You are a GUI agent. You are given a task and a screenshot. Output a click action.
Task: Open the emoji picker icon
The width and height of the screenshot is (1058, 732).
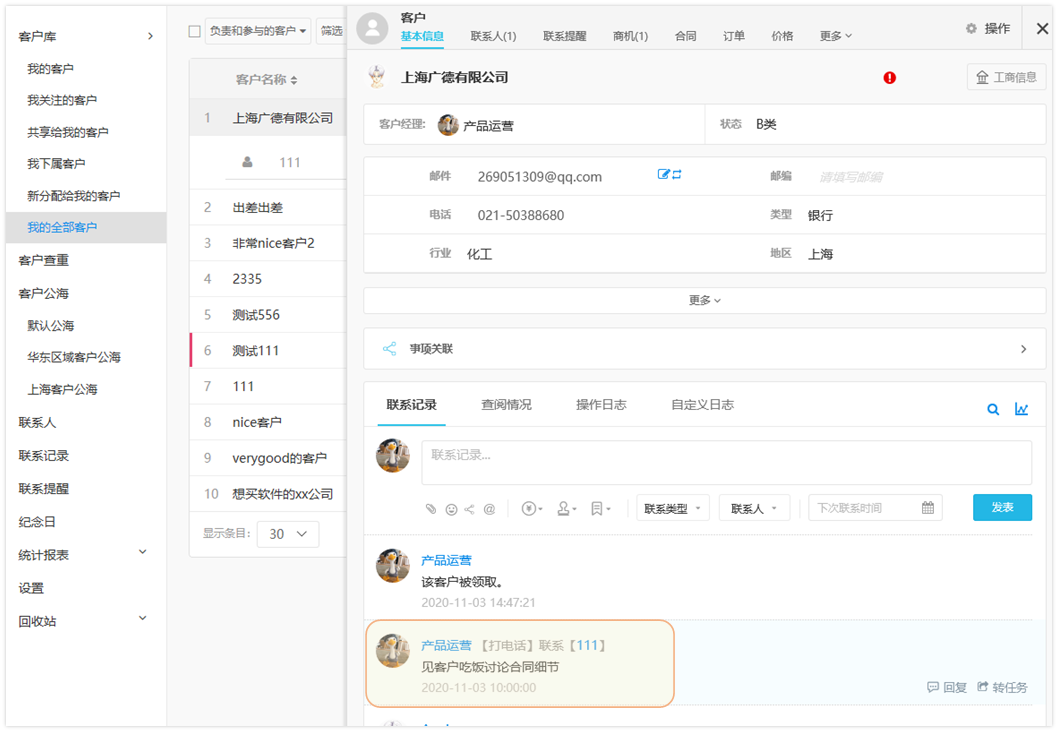click(451, 509)
